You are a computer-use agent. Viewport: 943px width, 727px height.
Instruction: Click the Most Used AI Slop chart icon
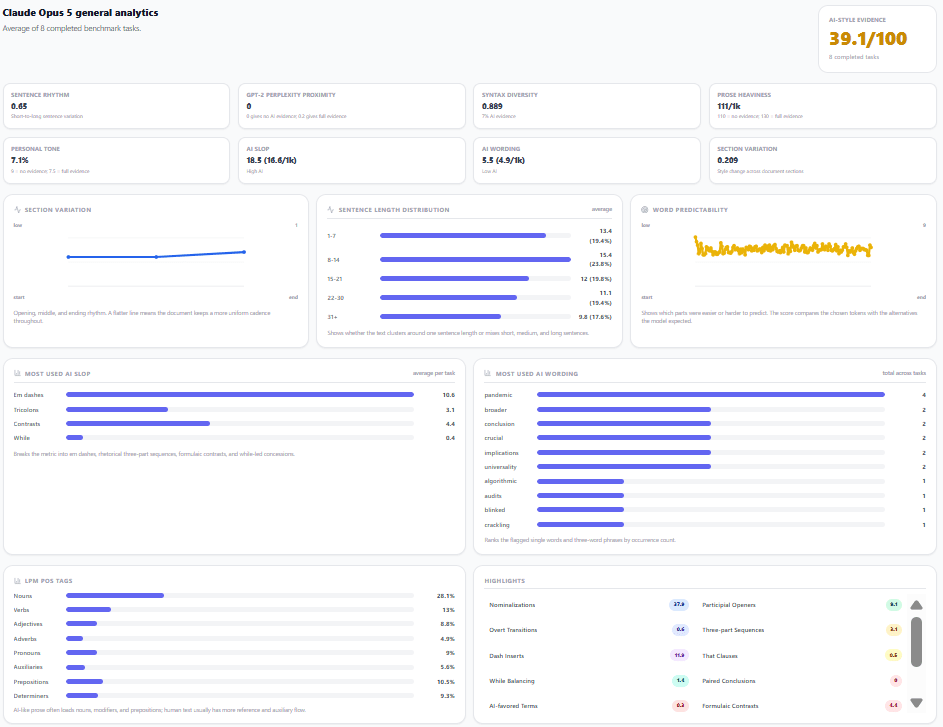pos(17,373)
